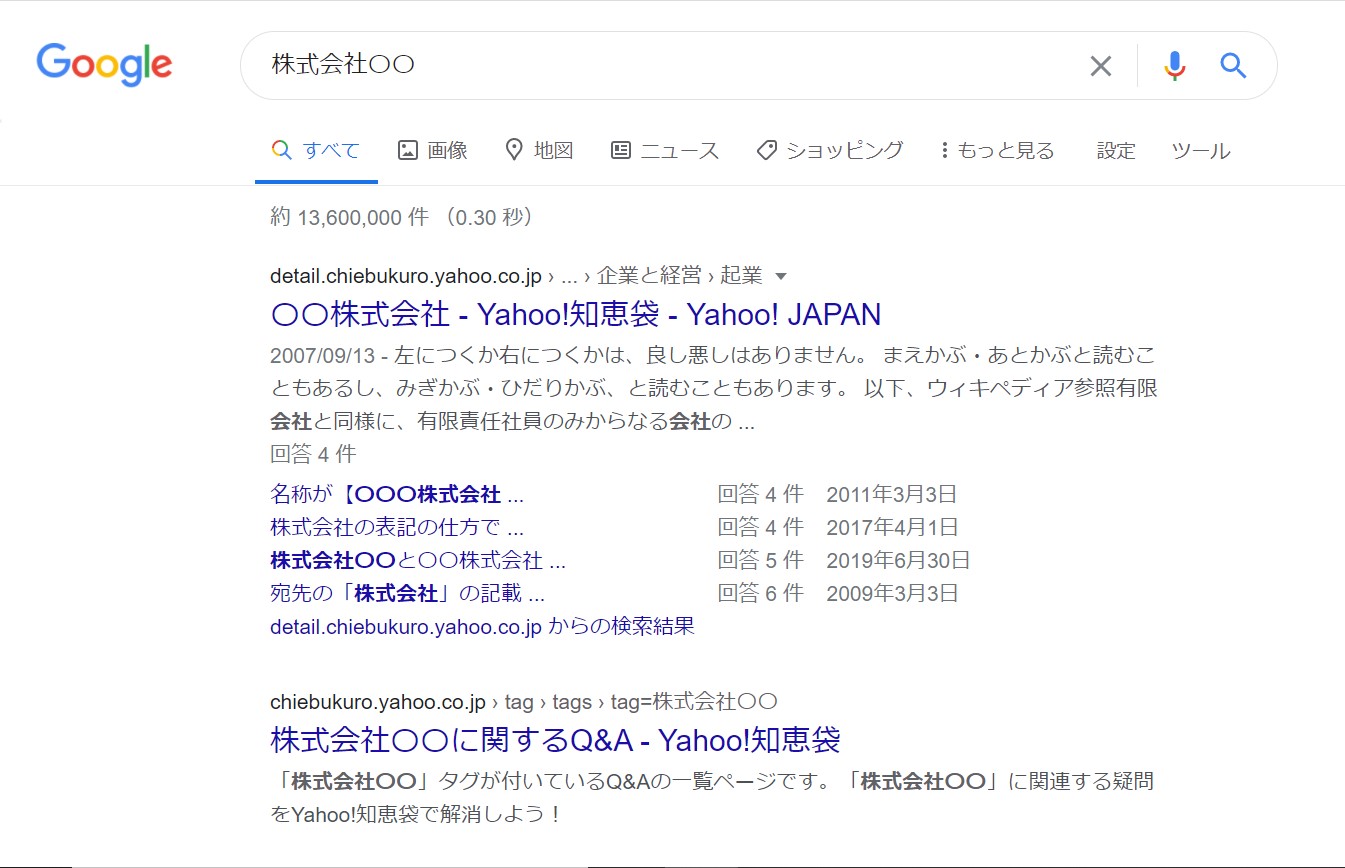This screenshot has height=868, width=1345.
Task: Clear the search box with X icon
Action: point(1100,66)
